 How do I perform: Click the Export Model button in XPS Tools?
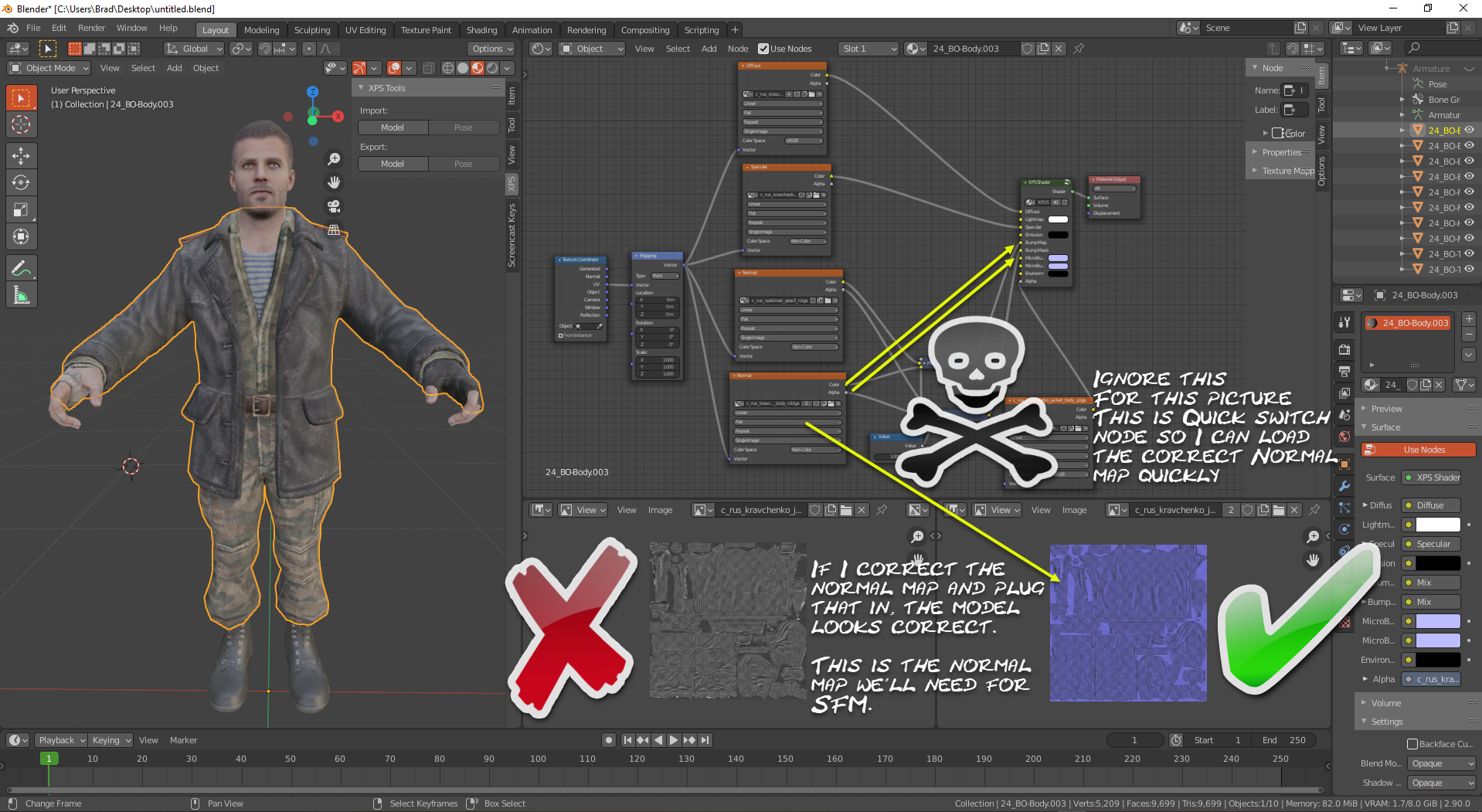[393, 164]
